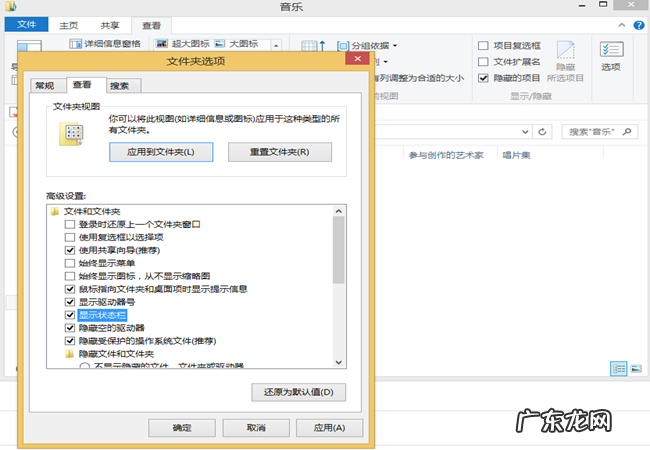The width and height of the screenshot is (650, 450).
Task: Uncheck 隐藏受保护的操作系统文件(推荐)
Action: tap(70, 341)
